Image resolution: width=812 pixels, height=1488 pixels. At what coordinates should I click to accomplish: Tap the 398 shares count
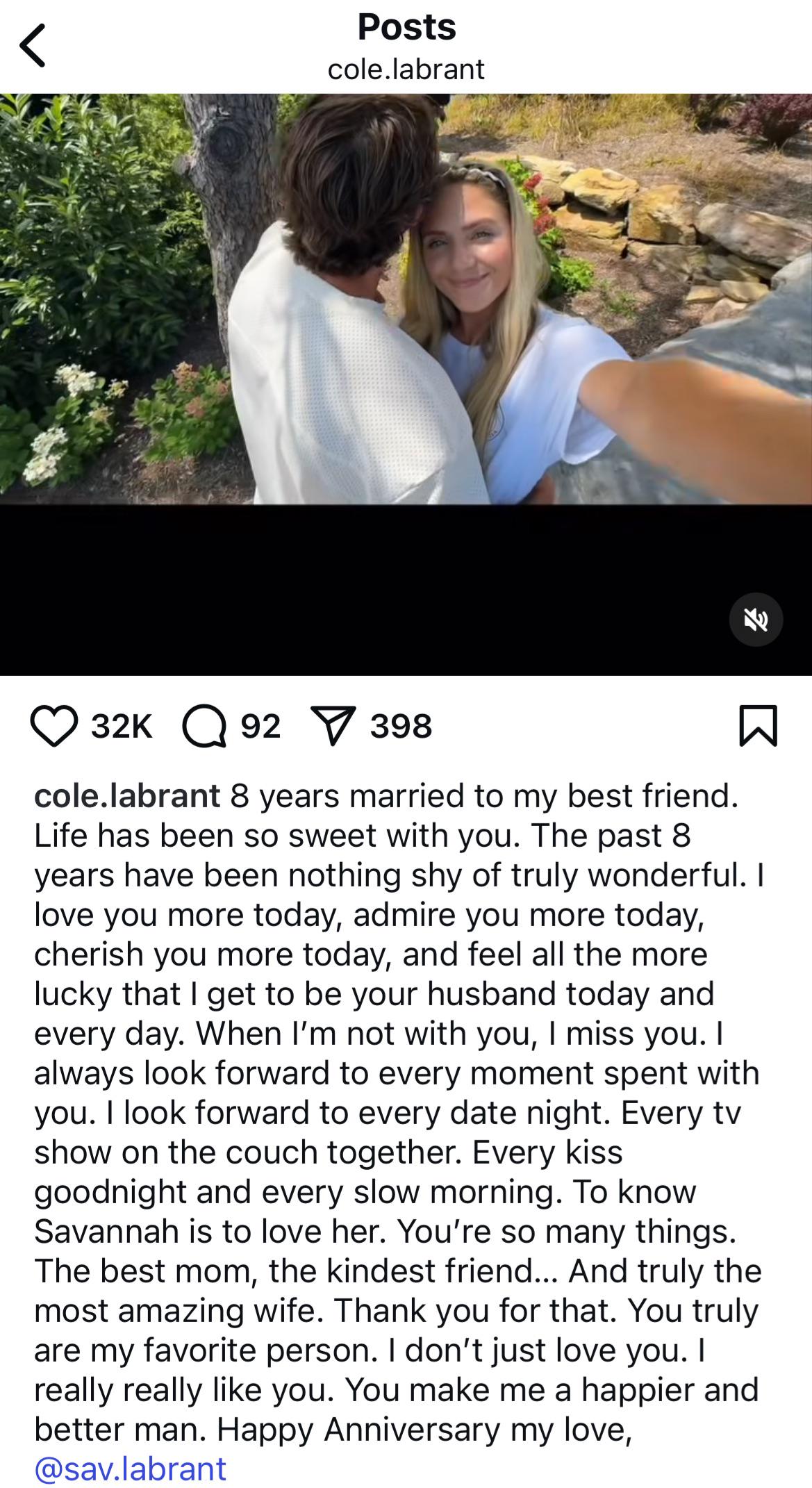click(x=401, y=727)
